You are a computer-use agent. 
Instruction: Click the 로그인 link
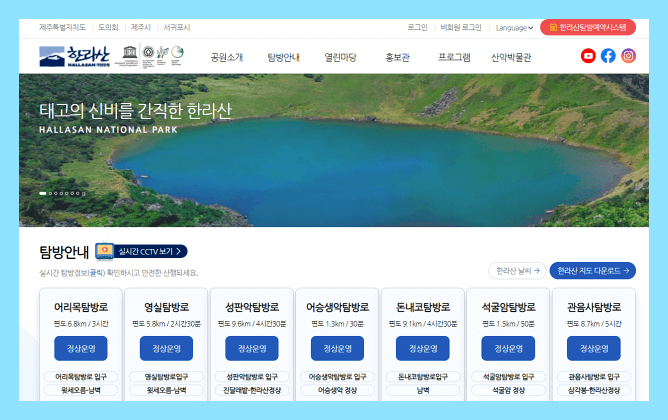coord(418,27)
